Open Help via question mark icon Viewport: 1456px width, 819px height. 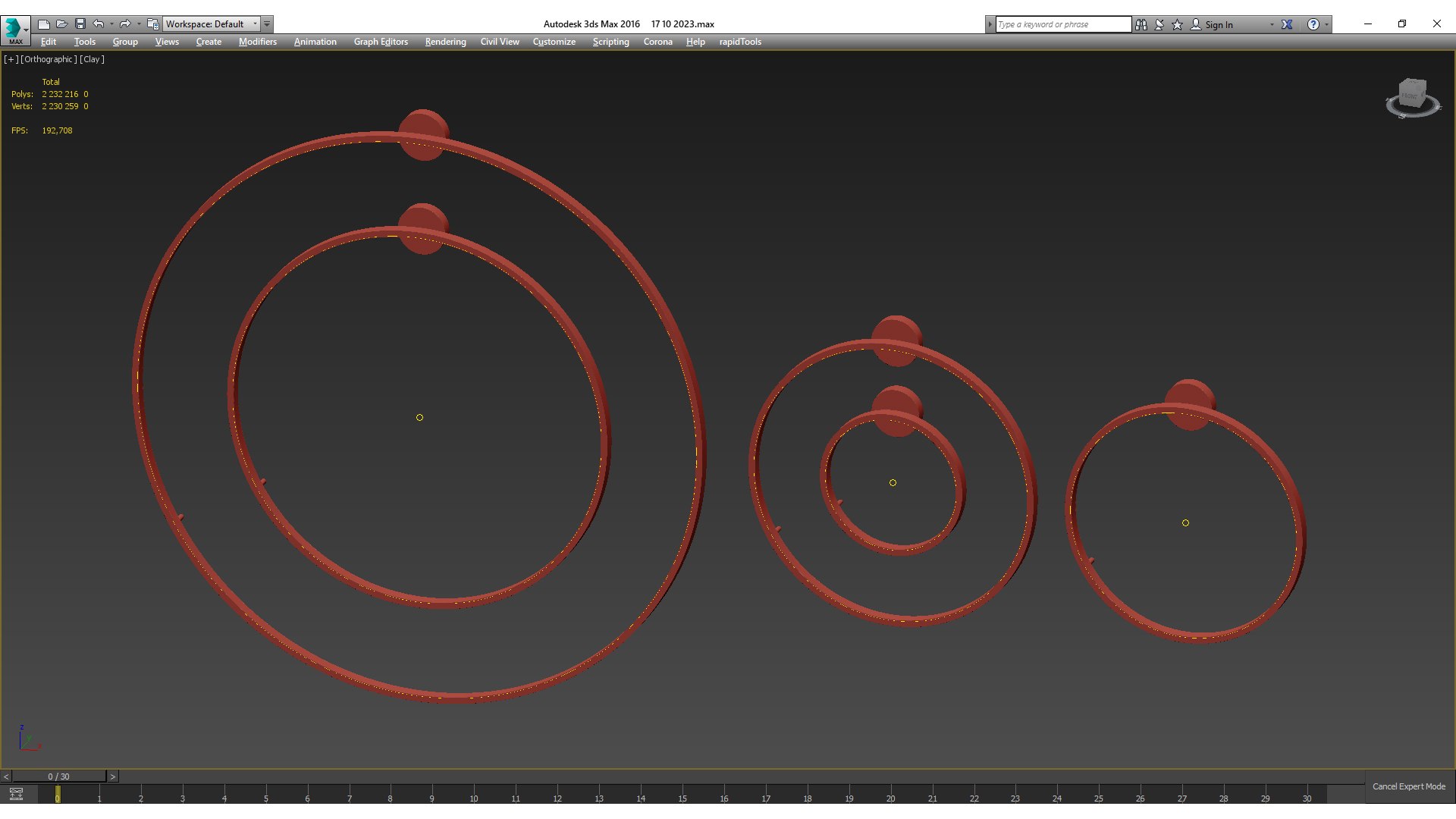1313,24
